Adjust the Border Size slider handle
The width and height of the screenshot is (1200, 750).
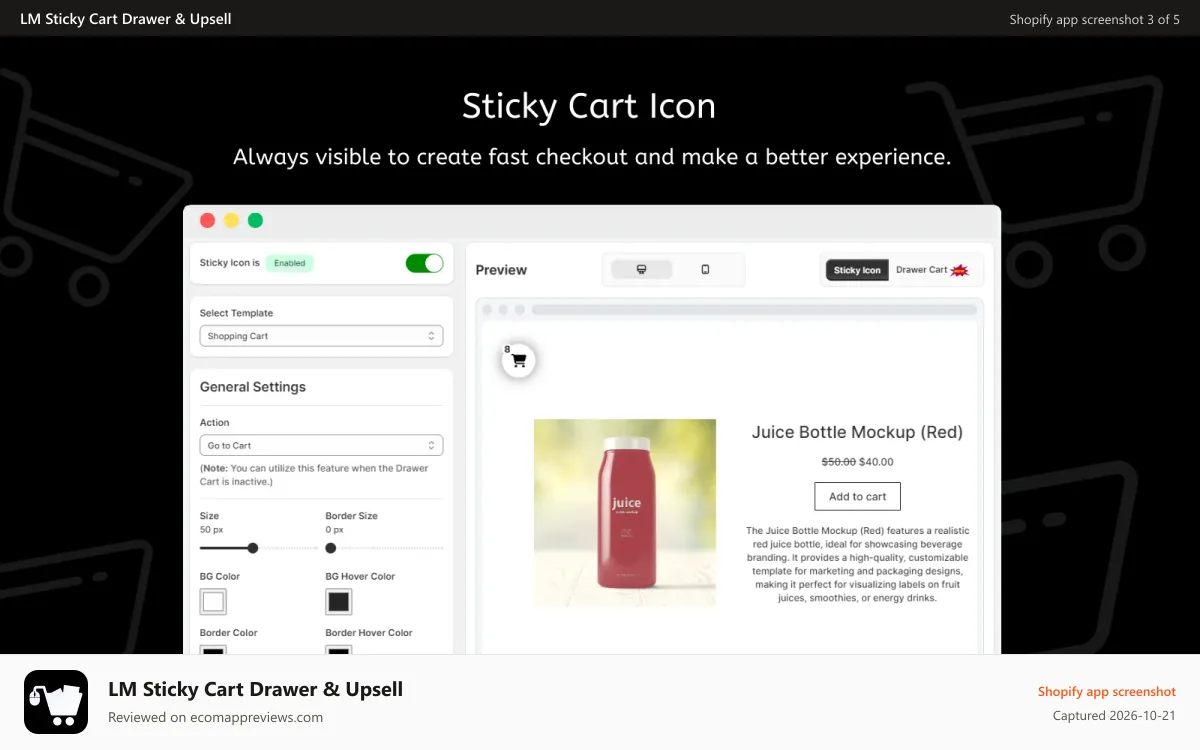pyautogui.click(x=331, y=548)
